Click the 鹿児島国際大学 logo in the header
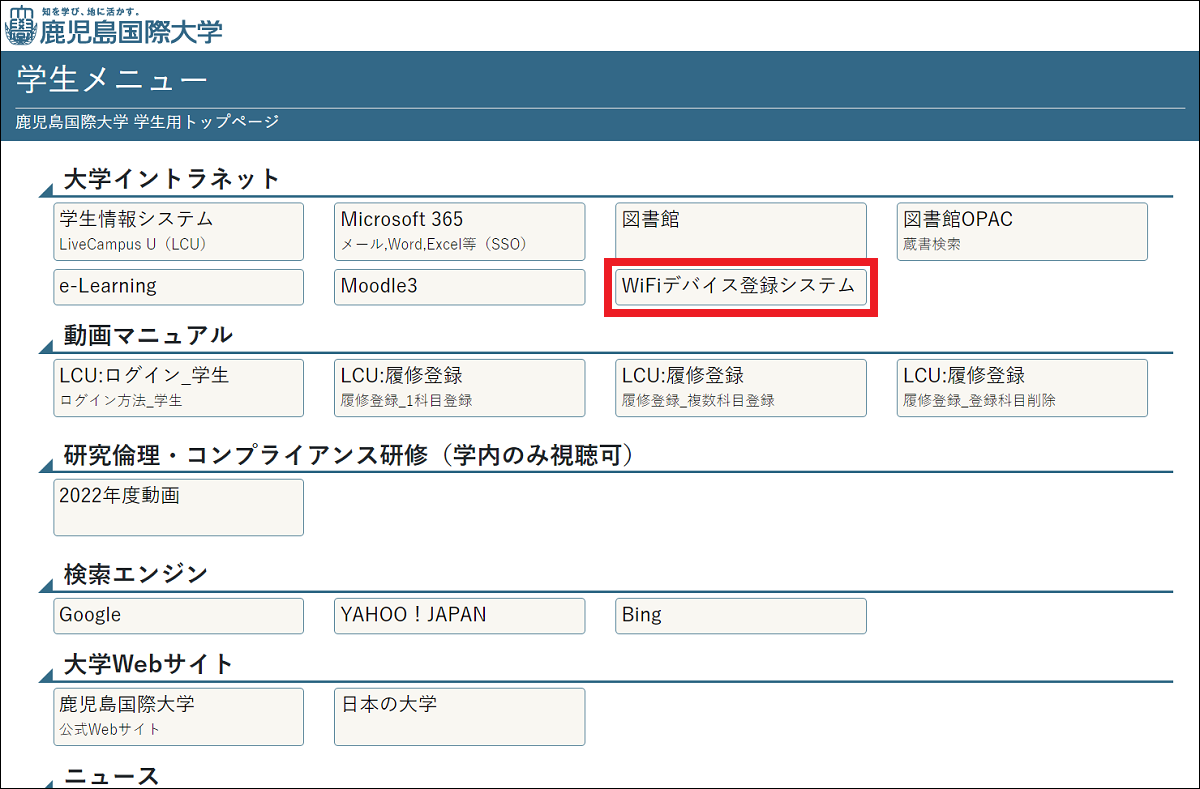Screen dimensions: 1200x789 pos(114,26)
